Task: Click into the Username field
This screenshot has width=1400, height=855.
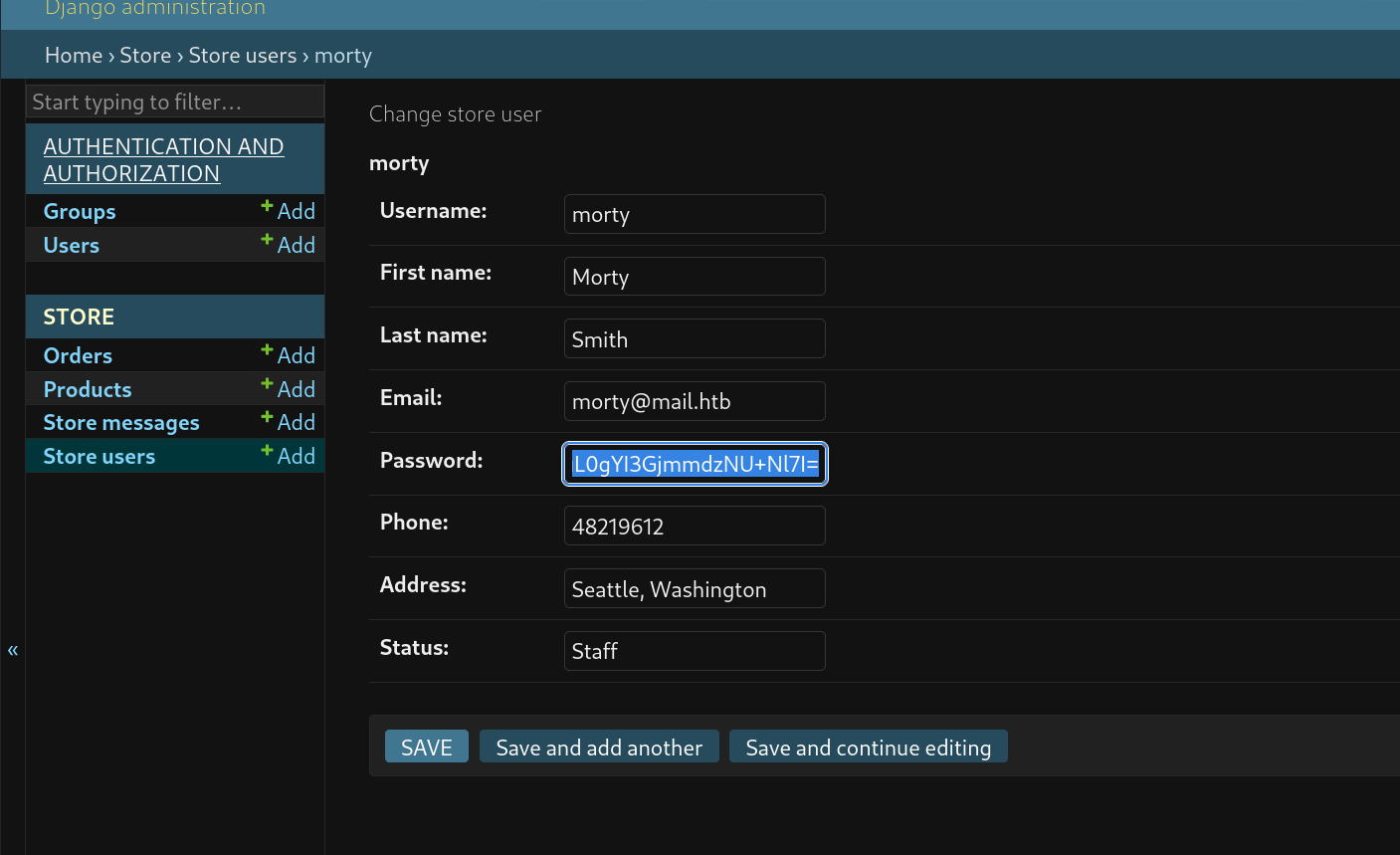Action: tap(695, 214)
